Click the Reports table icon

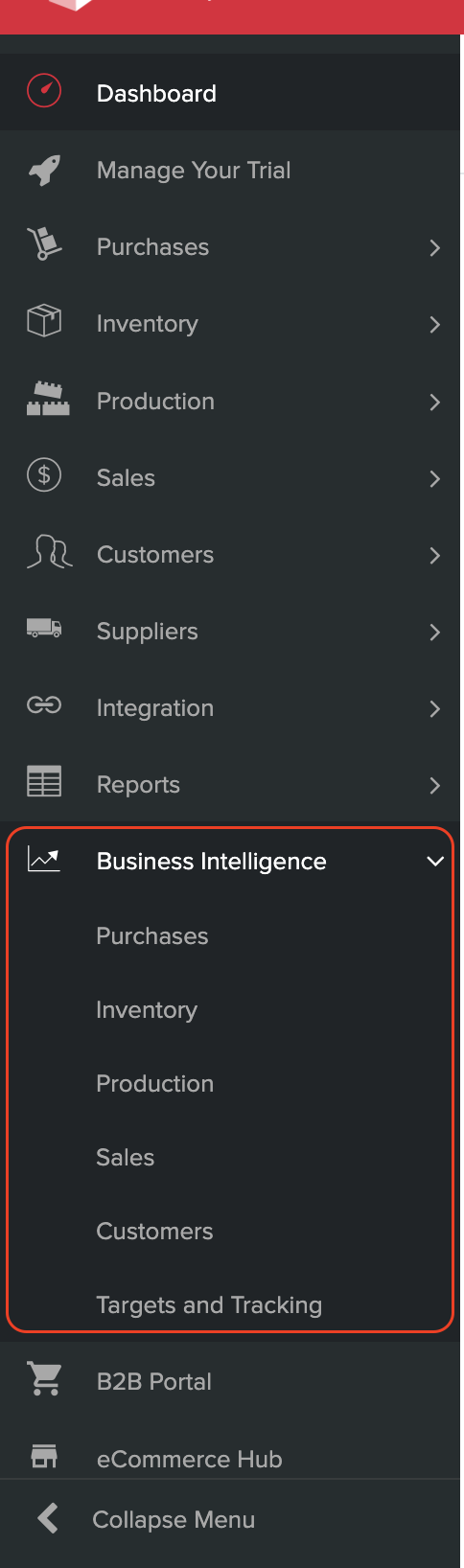[x=44, y=782]
